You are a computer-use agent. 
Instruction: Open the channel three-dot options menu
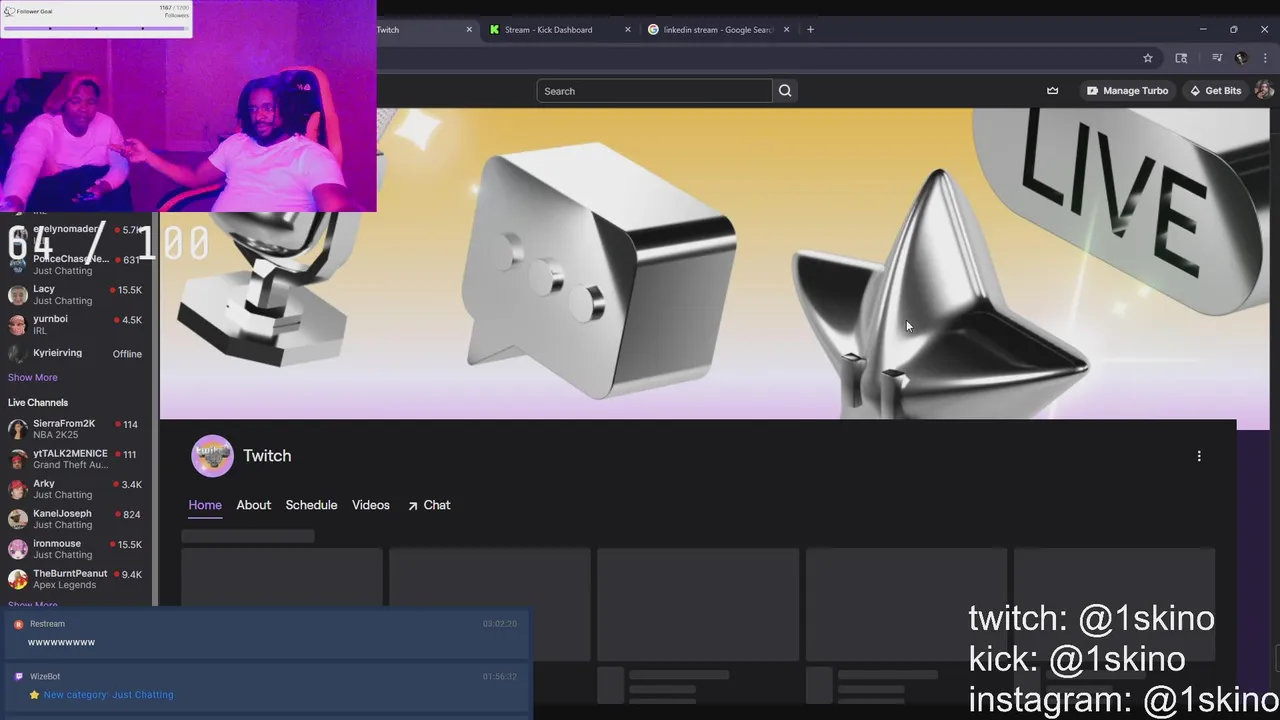1199,456
